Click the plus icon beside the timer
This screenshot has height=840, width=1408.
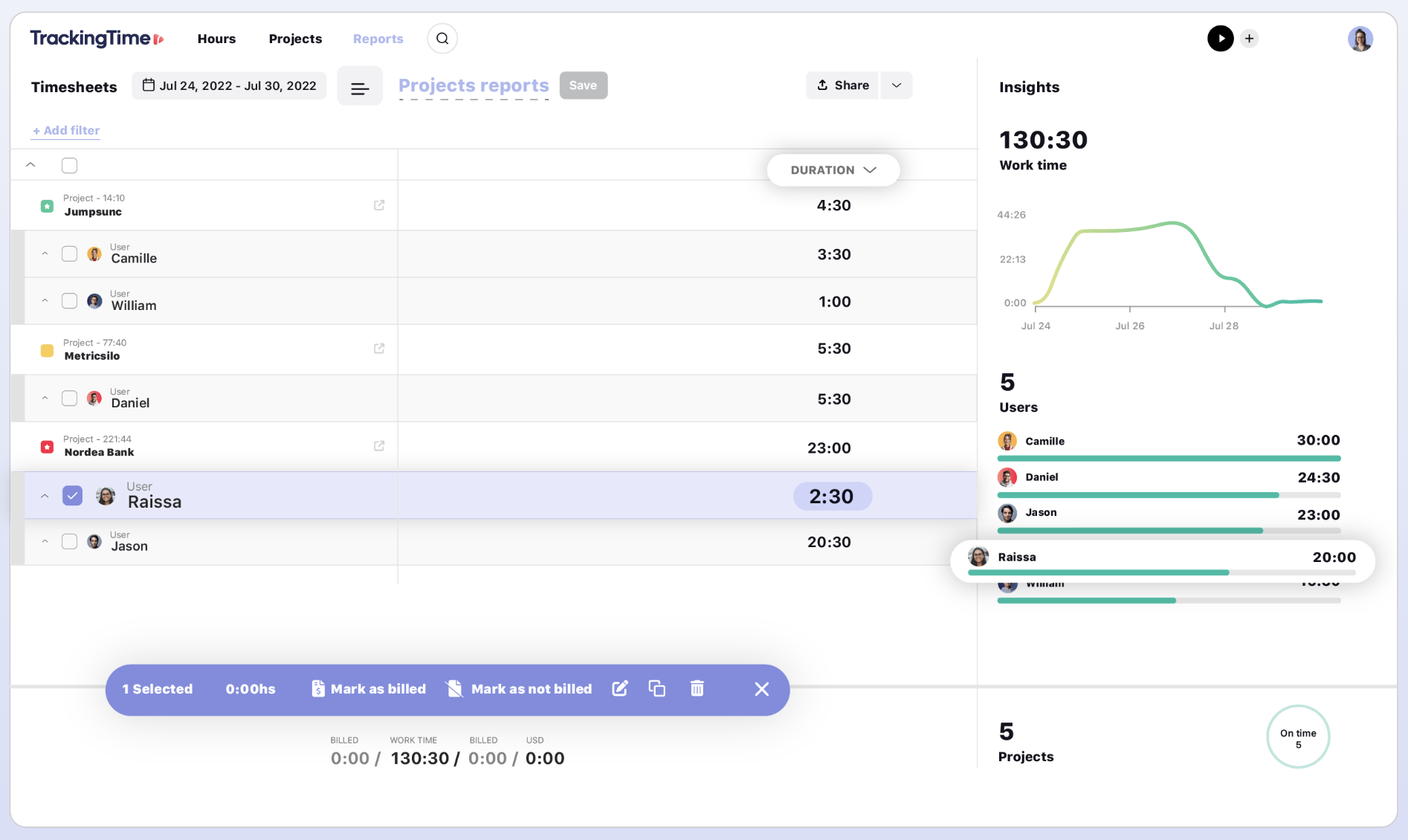tap(1250, 39)
